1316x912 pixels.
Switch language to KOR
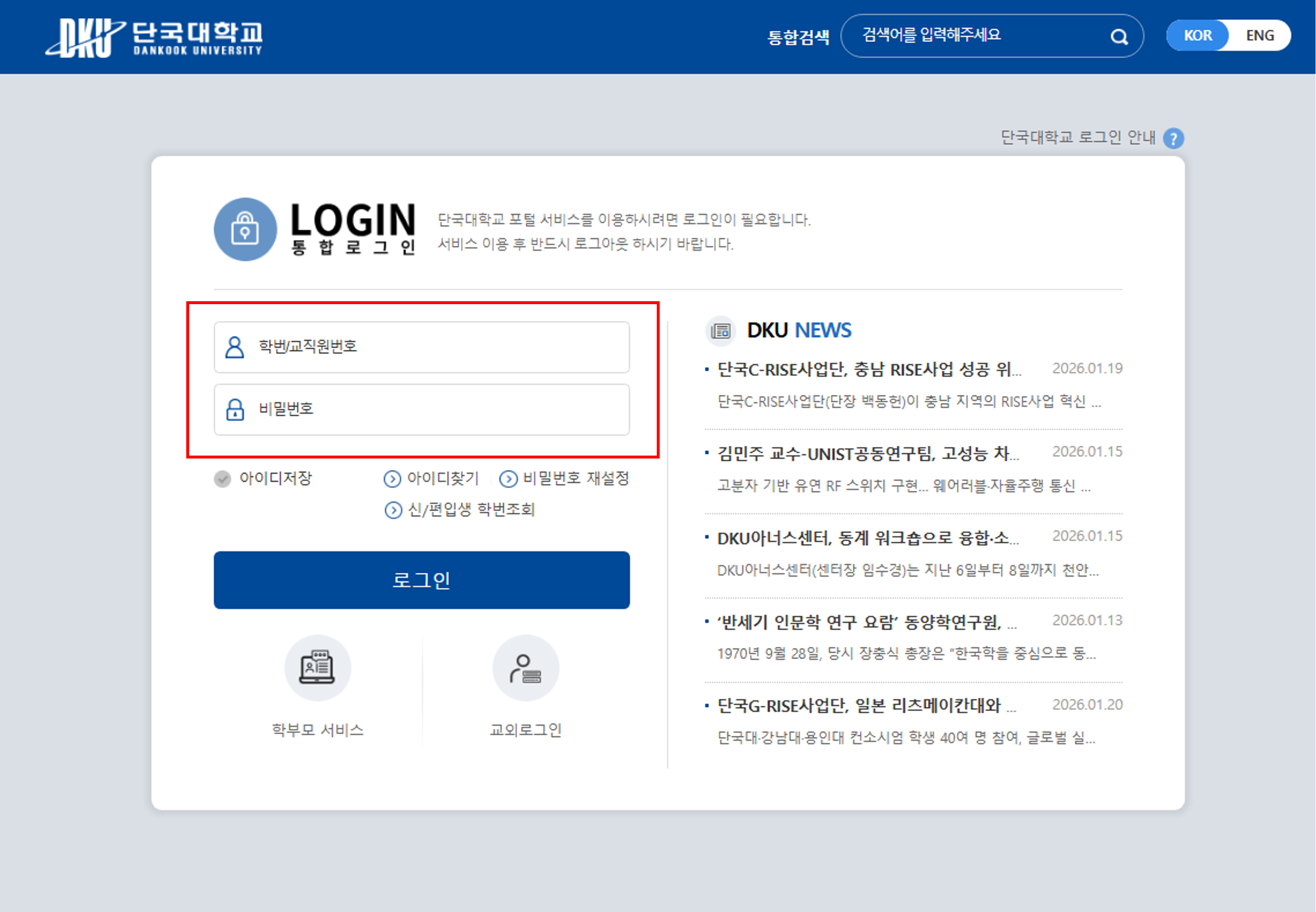(1198, 36)
